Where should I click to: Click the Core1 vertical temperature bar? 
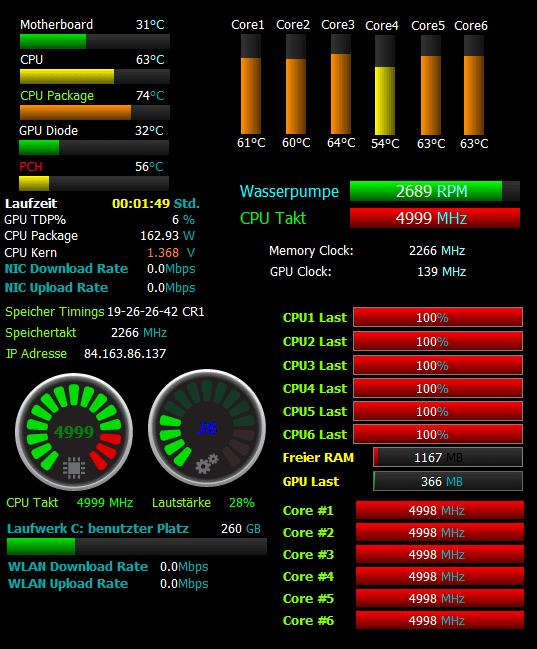pyautogui.click(x=251, y=84)
